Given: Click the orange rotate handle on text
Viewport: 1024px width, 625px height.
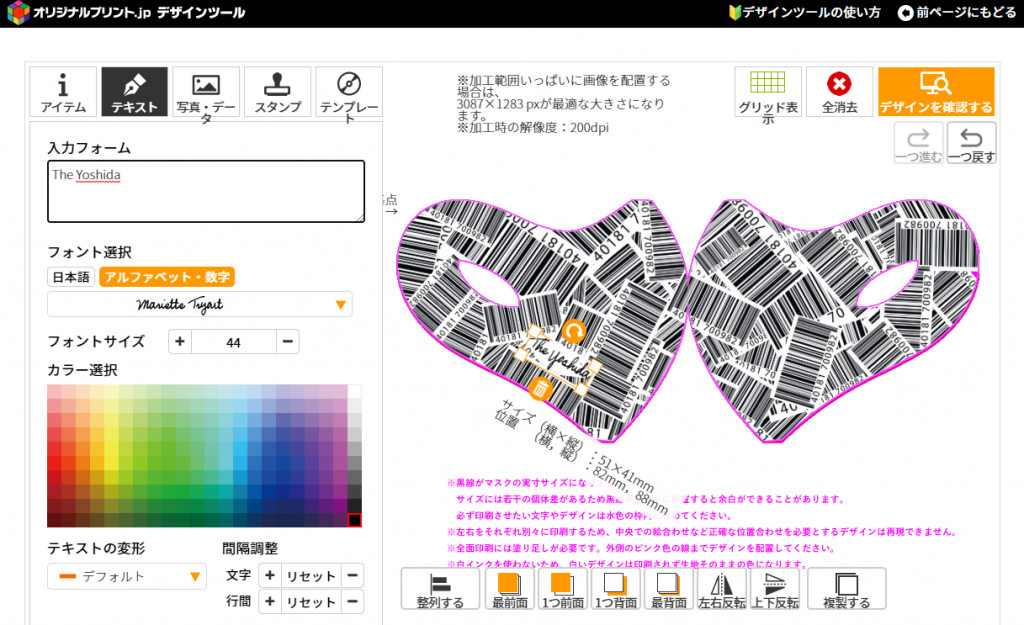Looking at the screenshot, I should [x=574, y=332].
